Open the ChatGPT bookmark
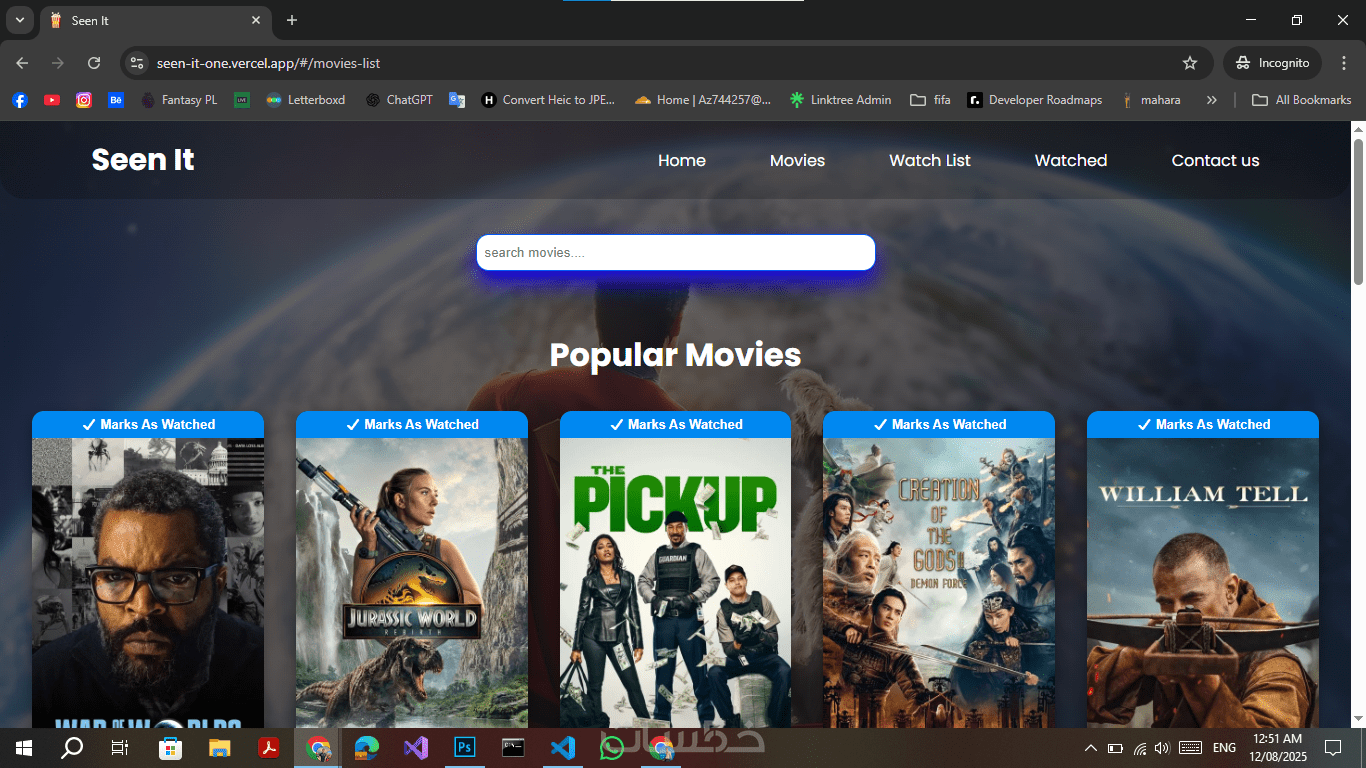Viewport: 1366px width, 768px height. (399, 100)
